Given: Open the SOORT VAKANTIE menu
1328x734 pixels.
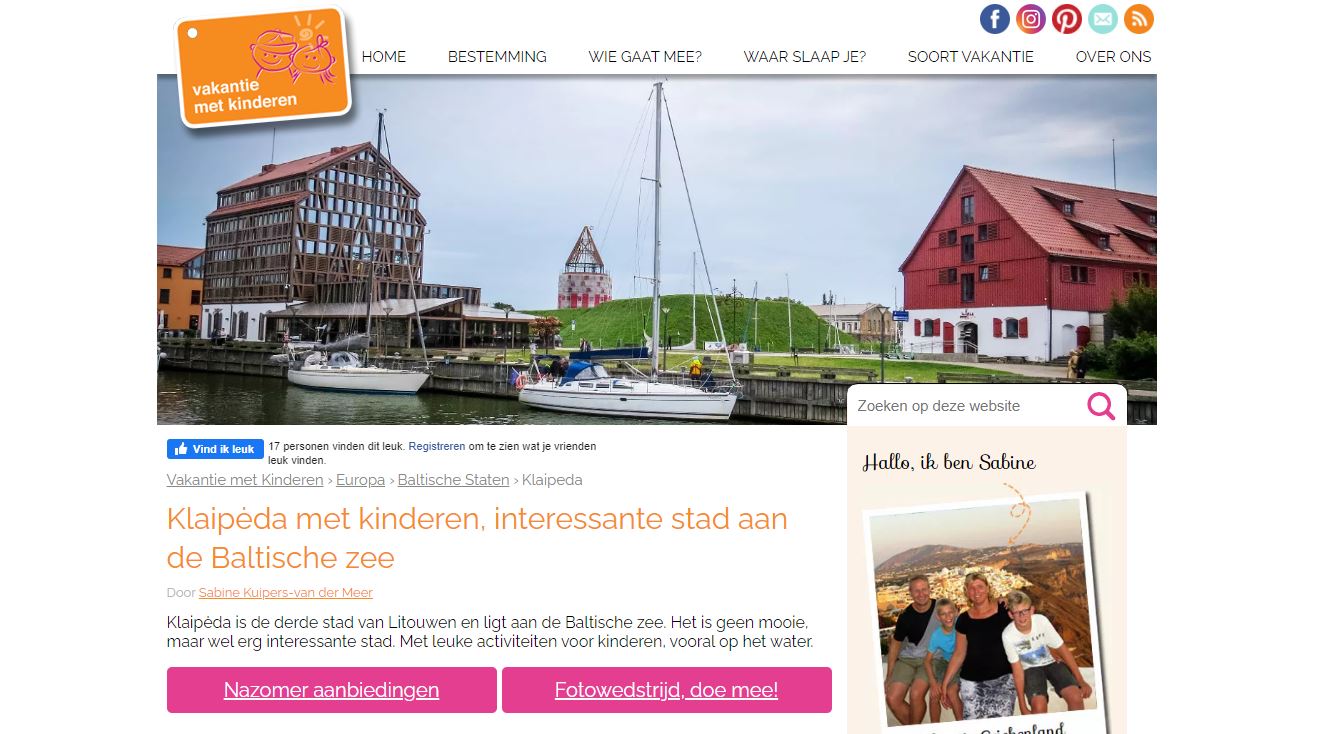Looking at the screenshot, I should pyautogui.click(x=971, y=57).
